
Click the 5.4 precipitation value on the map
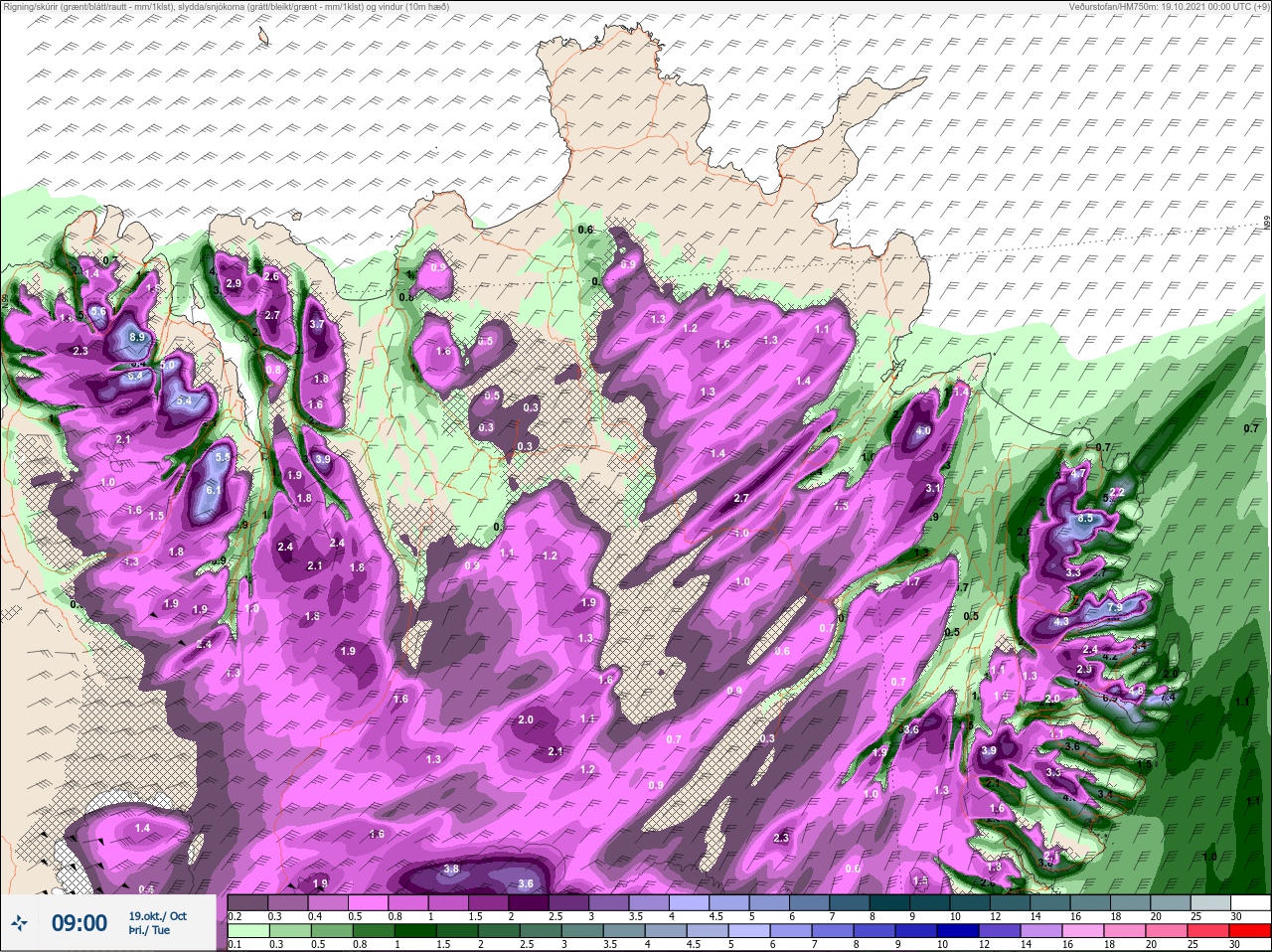183,400
